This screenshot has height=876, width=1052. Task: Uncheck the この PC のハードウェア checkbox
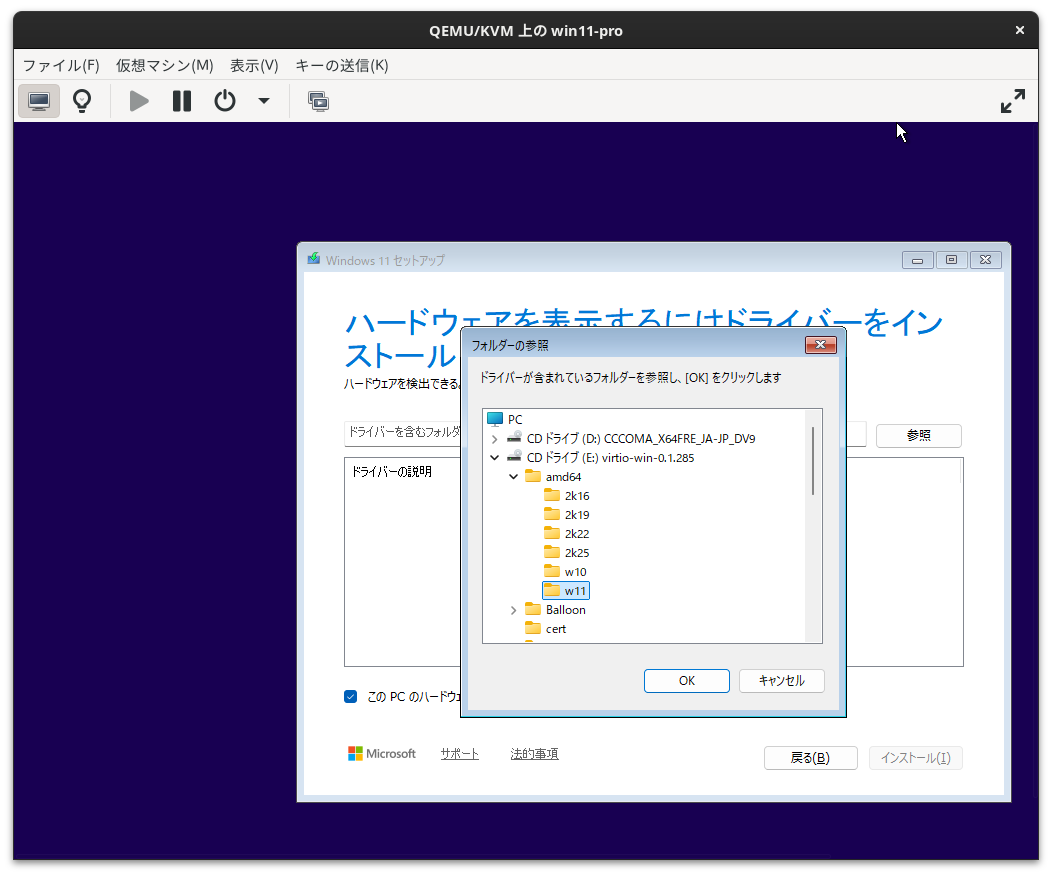pos(350,697)
